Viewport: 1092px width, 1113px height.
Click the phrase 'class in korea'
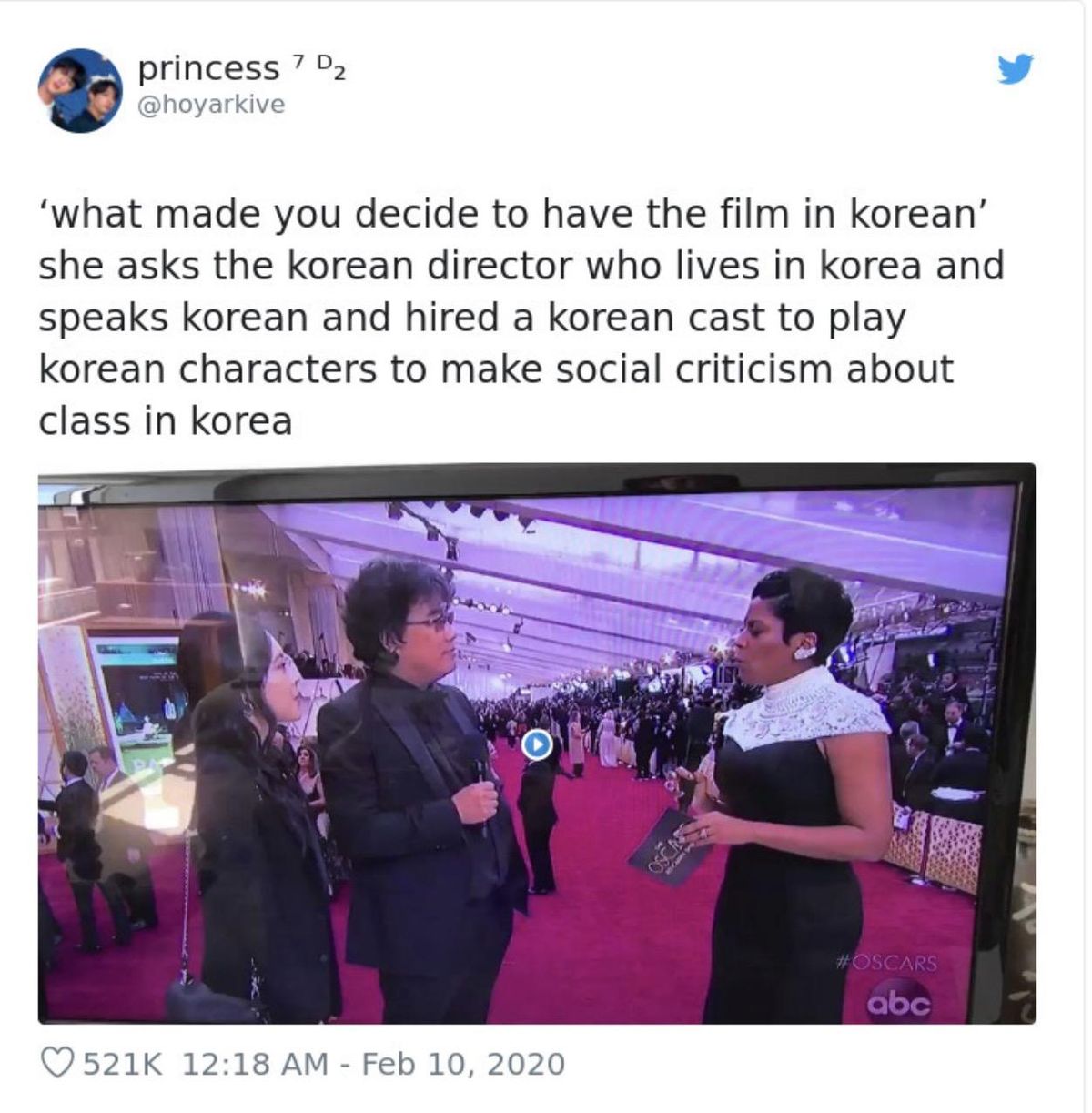point(165,420)
